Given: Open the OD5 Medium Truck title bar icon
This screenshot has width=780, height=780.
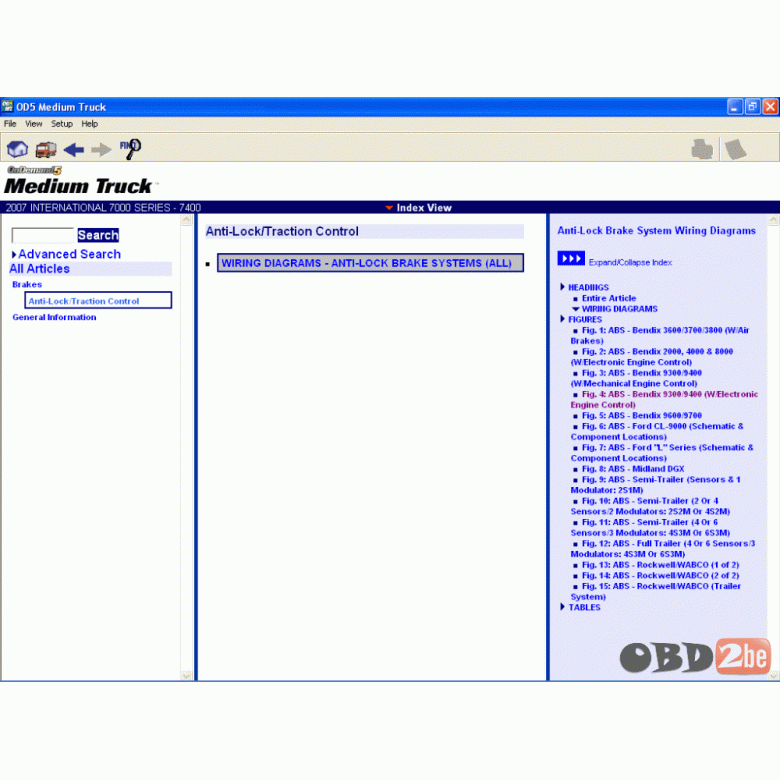Looking at the screenshot, I should point(7,106).
